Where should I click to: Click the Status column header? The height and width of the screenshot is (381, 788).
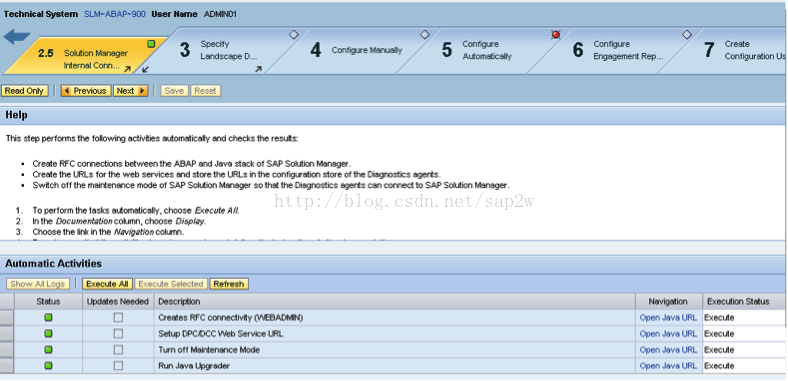[48, 302]
